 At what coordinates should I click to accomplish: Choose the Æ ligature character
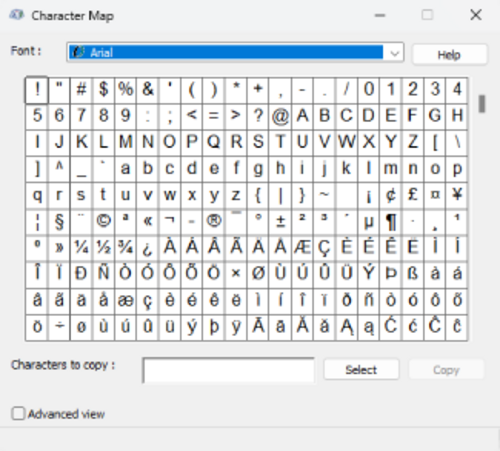point(302,247)
